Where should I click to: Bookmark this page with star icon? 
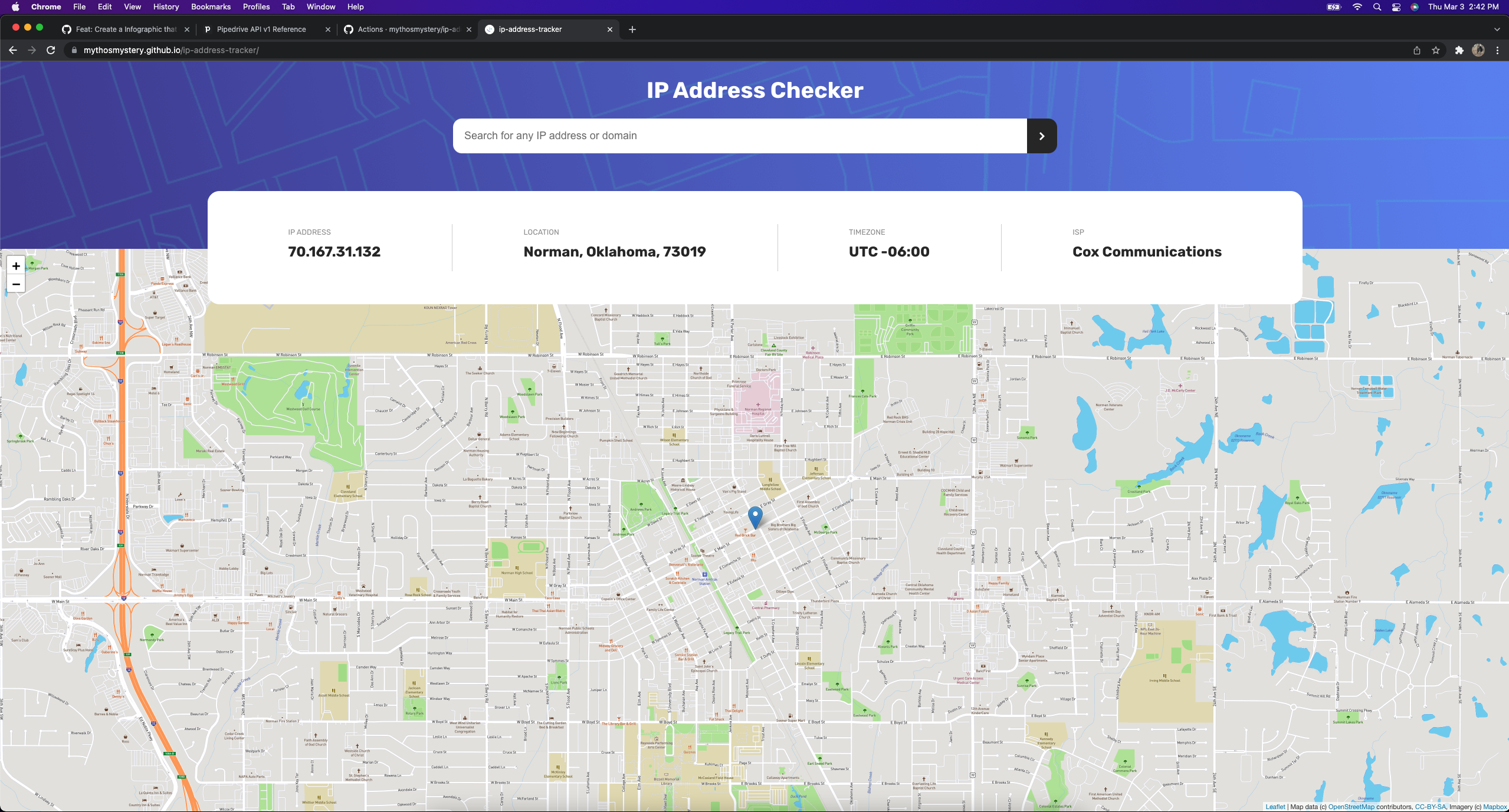[x=1436, y=50]
